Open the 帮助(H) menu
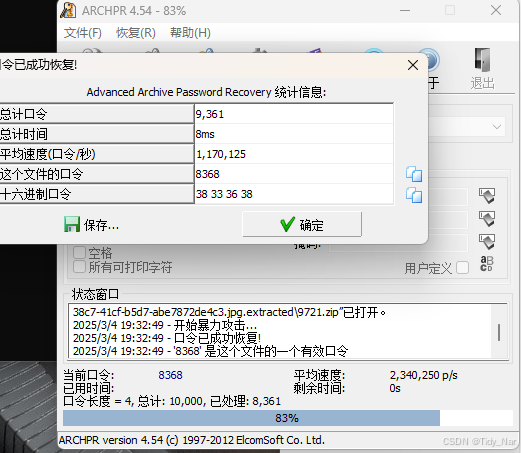The width and height of the screenshot is (521, 453). click(x=190, y=33)
